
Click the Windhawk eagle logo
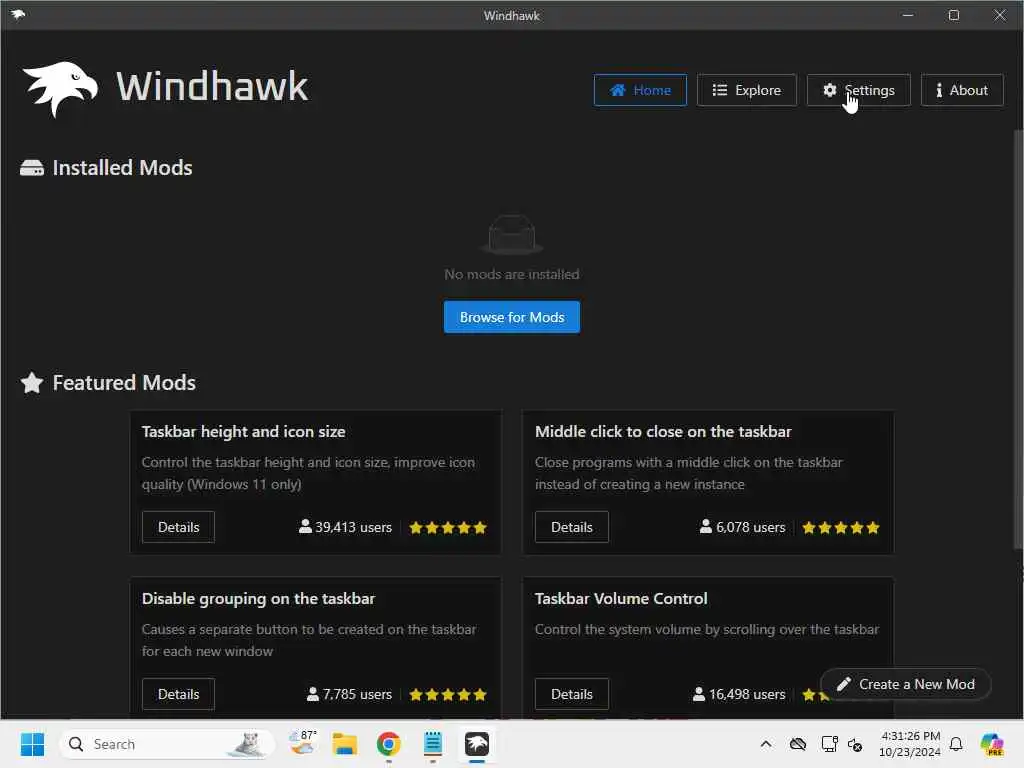pyautogui.click(x=59, y=89)
